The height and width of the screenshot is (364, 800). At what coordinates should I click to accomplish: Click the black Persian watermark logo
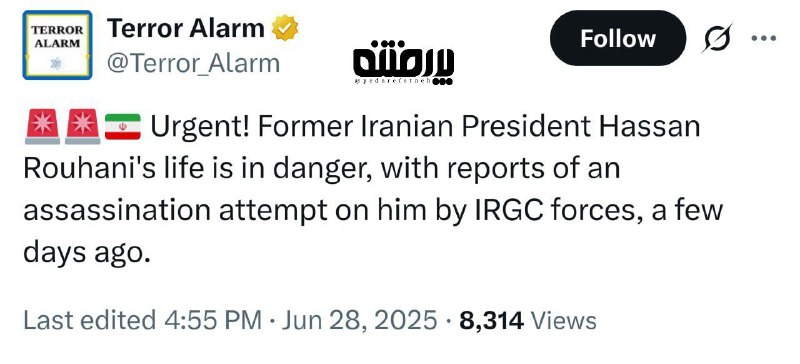(403, 59)
